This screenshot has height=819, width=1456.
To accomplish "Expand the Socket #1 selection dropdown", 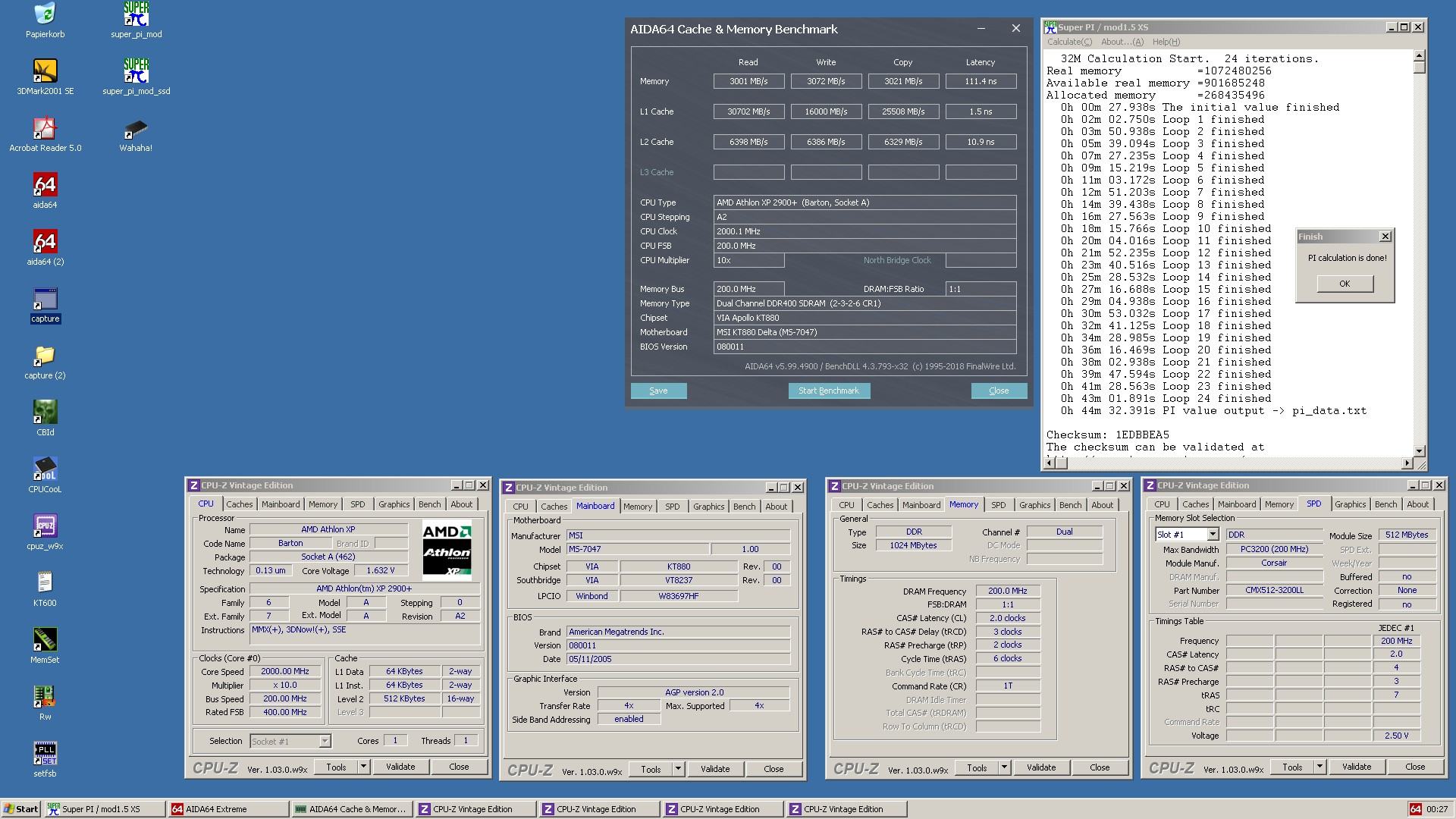I will tap(325, 742).
